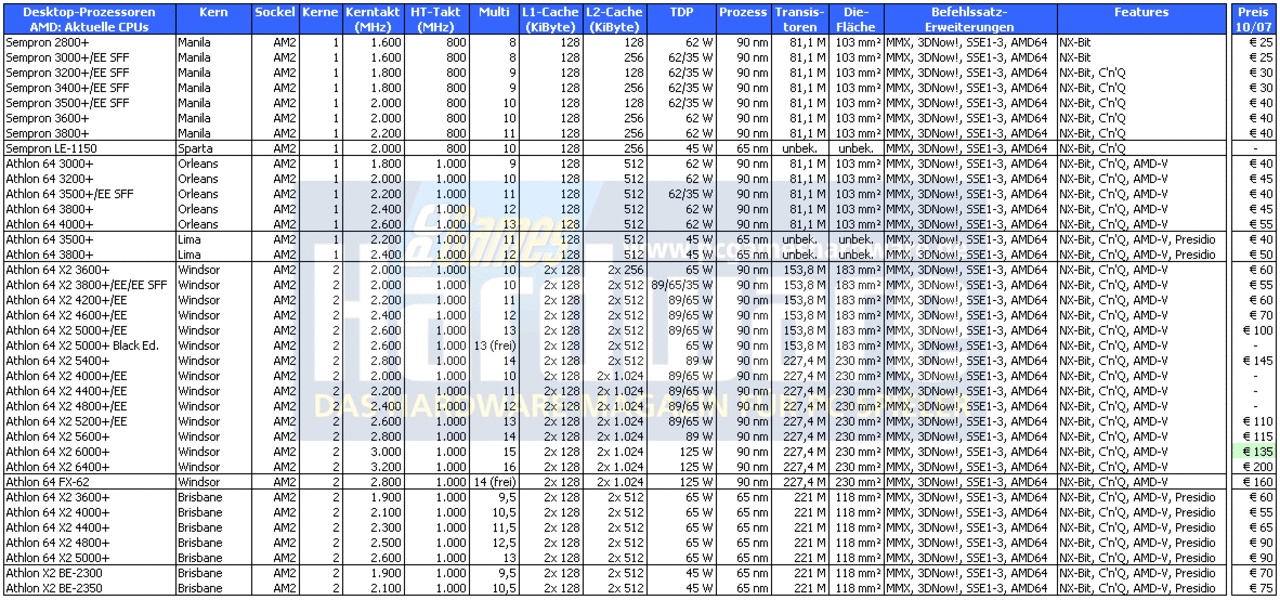Click the 13 (frei) multiplier cell
This screenshot has width=1280, height=600.
(494, 345)
